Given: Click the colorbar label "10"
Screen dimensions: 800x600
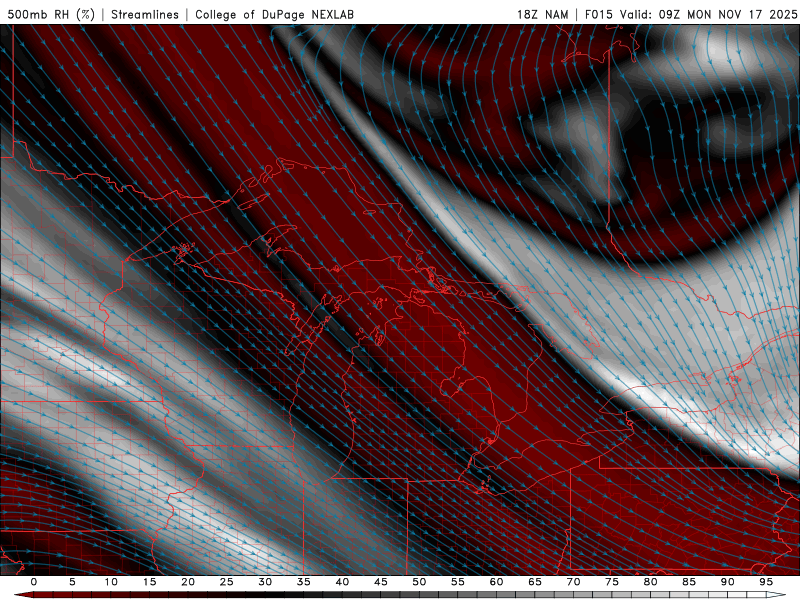Looking at the screenshot, I should pyautogui.click(x=111, y=582).
